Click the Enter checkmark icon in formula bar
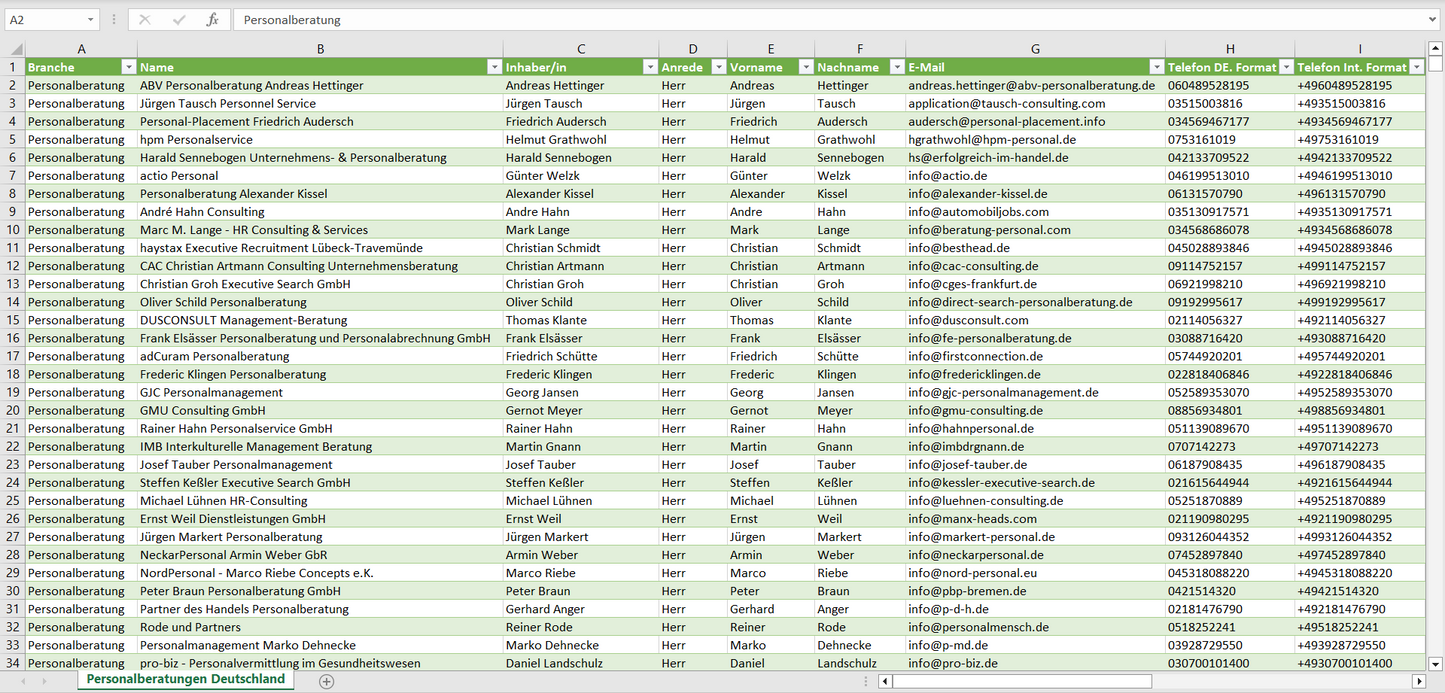The width and height of the screenshot is (1445, 693). pos(179,20)
